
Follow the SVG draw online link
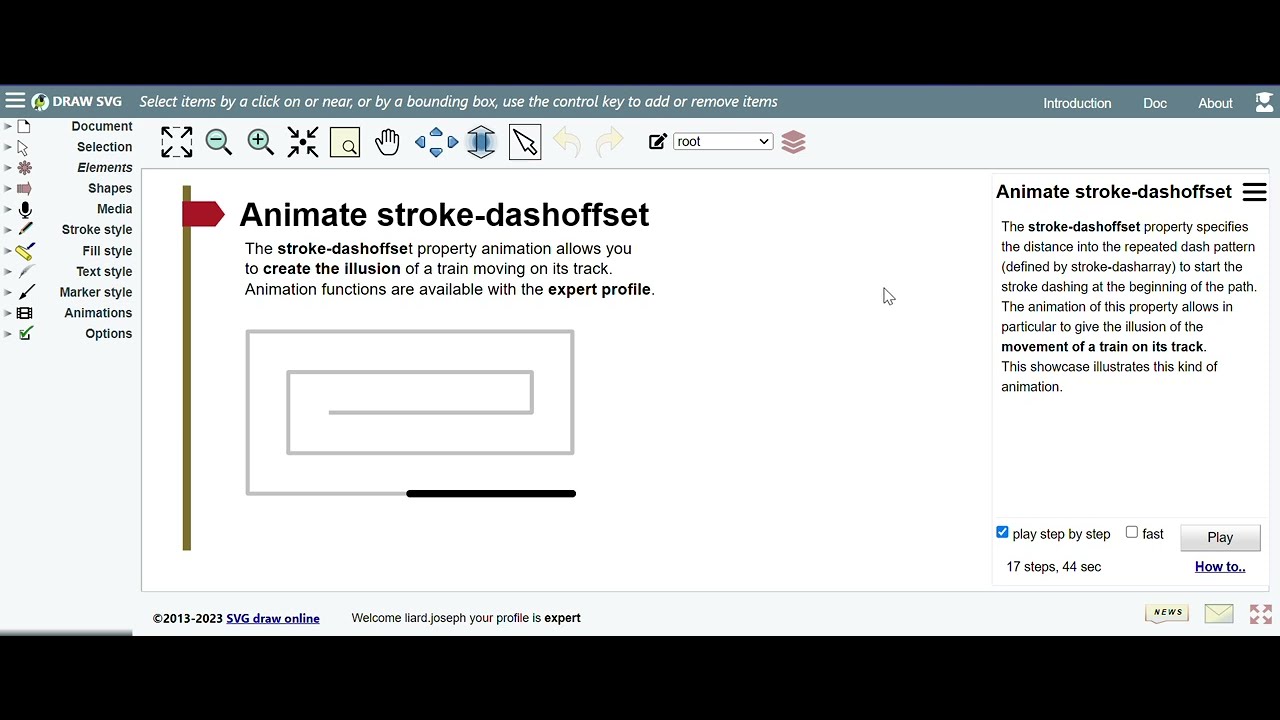[x=273, y=618]
